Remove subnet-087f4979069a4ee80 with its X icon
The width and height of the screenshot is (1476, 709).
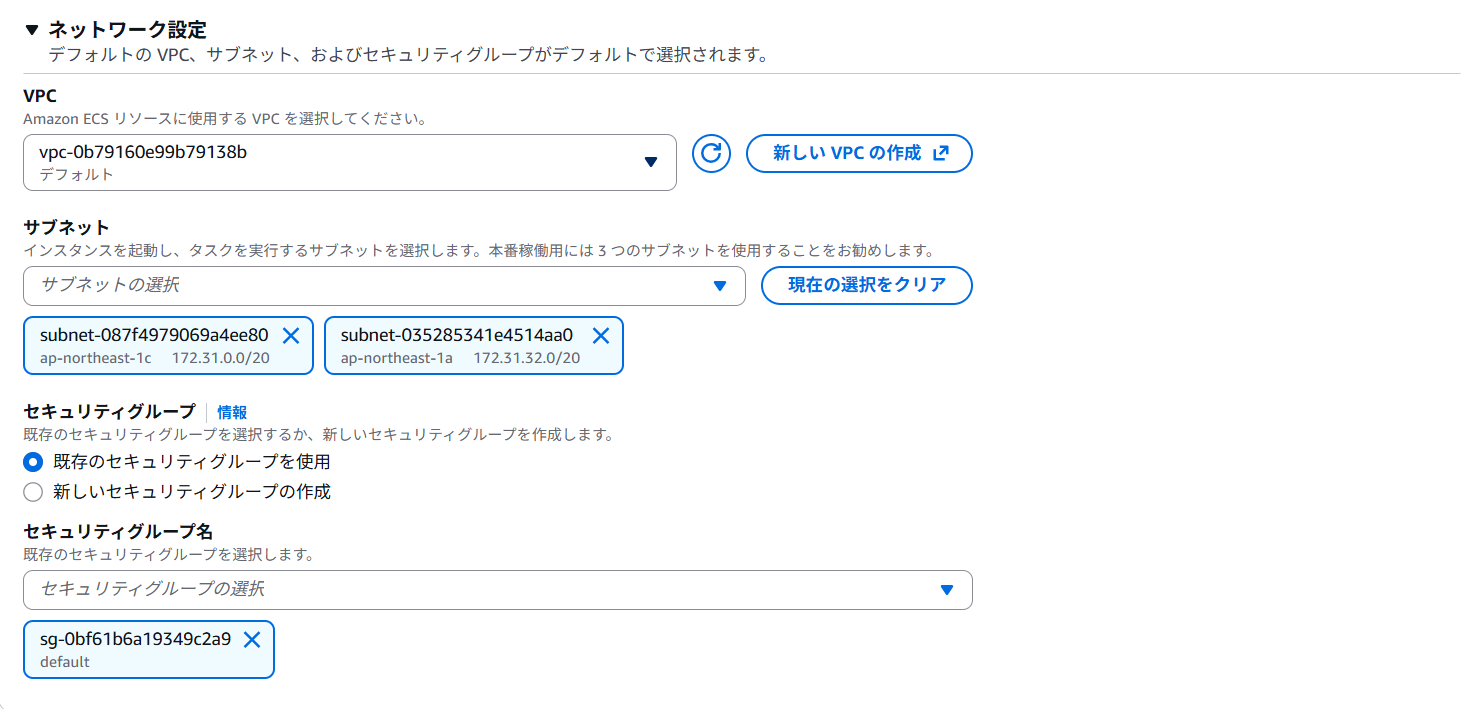[x=291, y=336]
